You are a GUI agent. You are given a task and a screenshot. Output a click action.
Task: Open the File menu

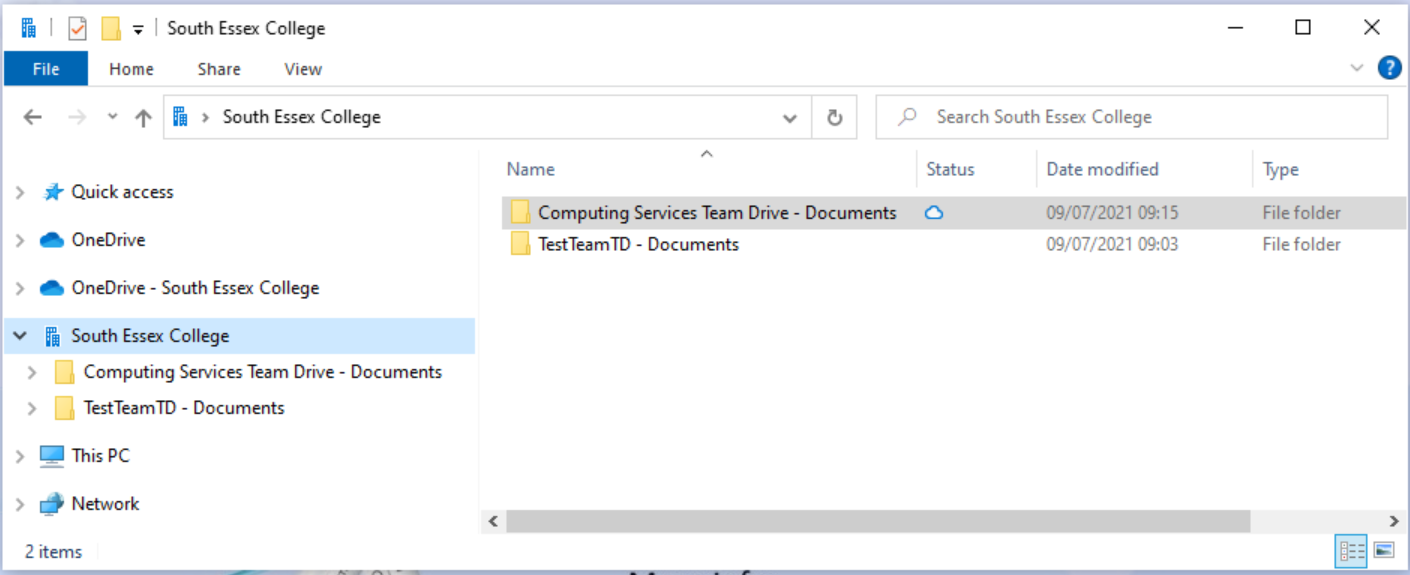coord(46,69)
